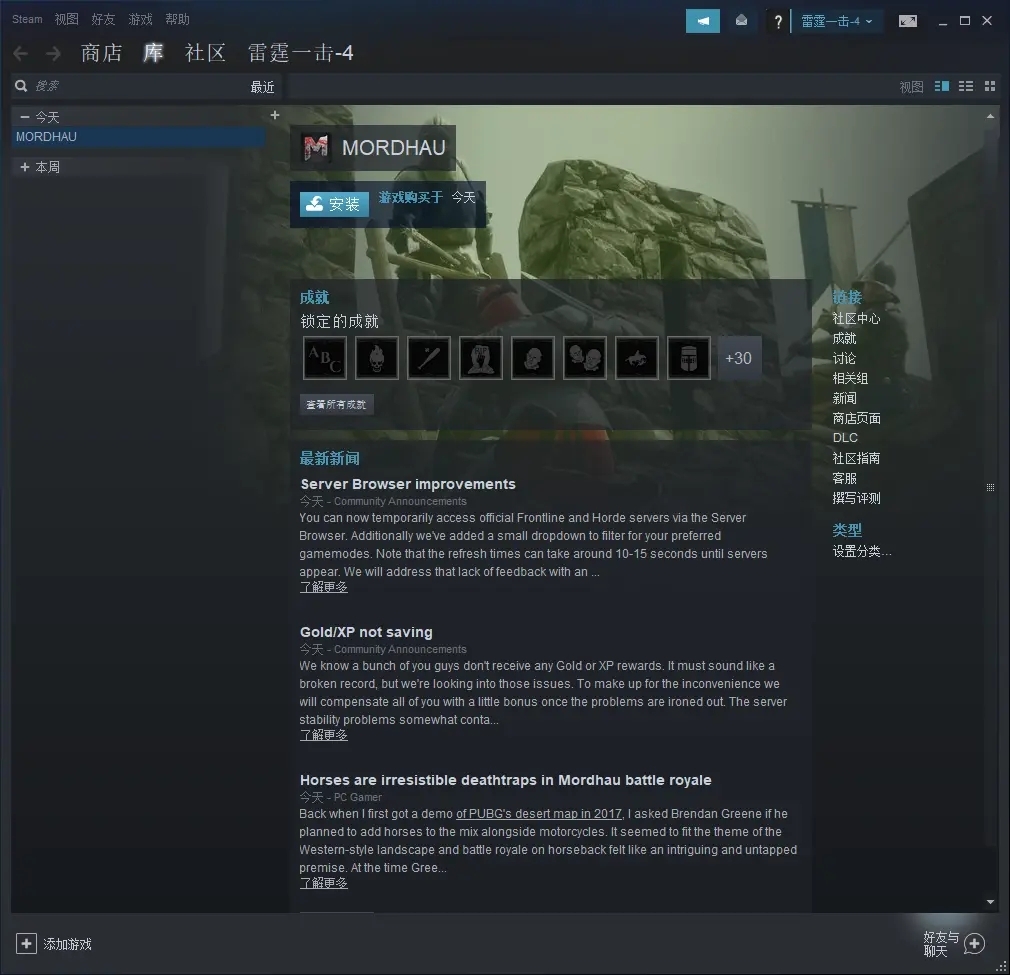Open the flaming skull locked achievement

[377, 358]
